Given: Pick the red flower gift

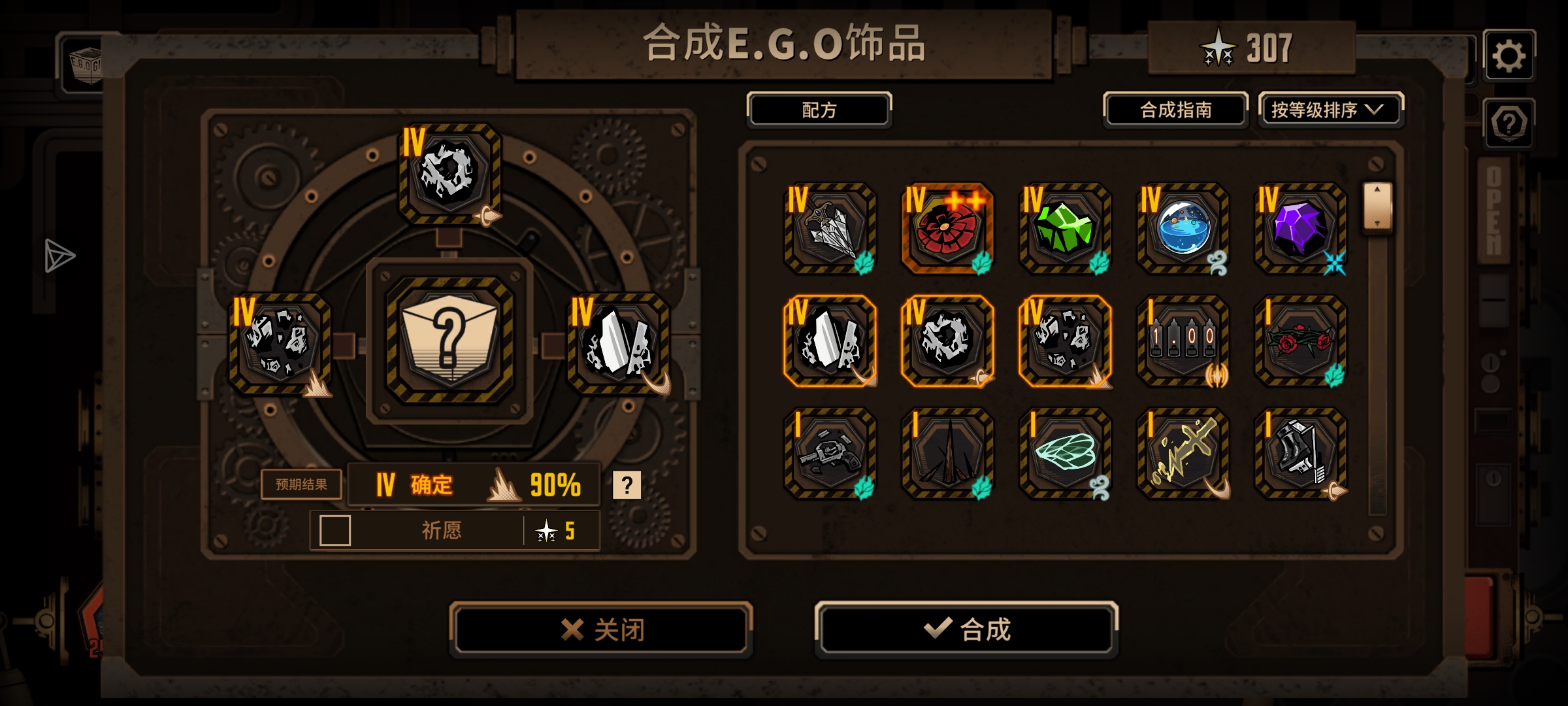Looking at the screenshot, I should click(x=947, y=228).
